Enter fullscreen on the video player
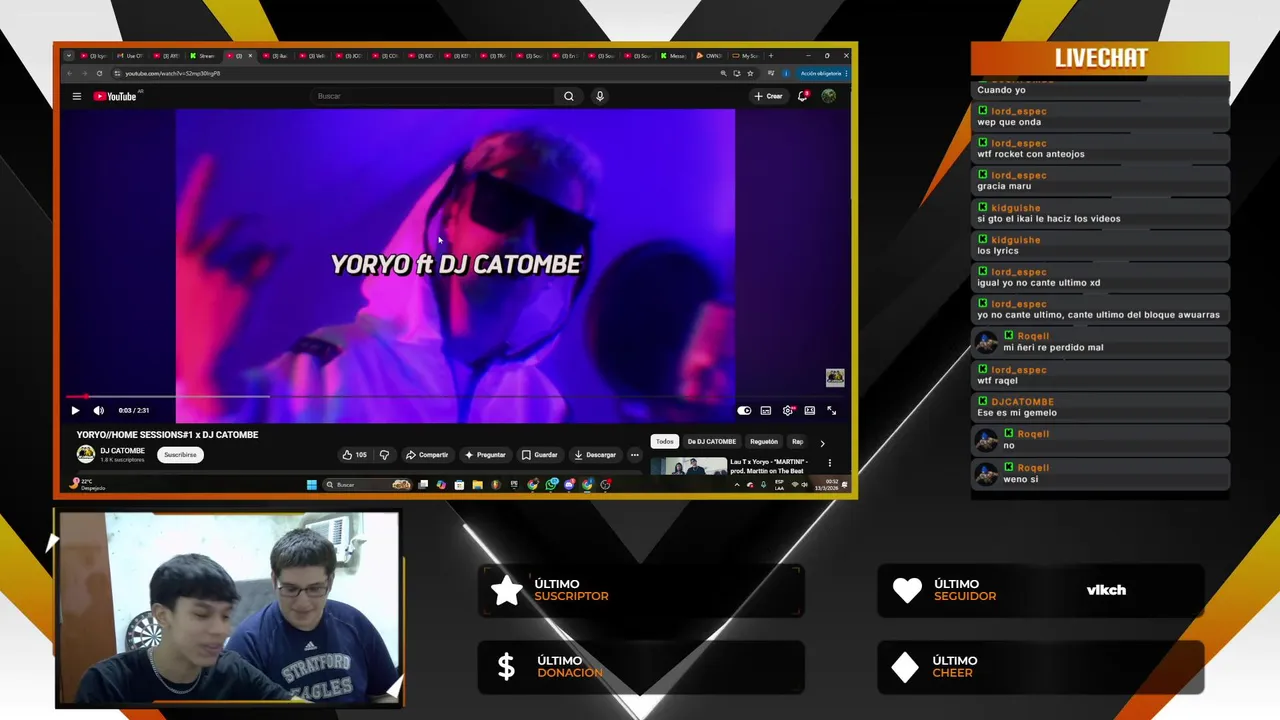 coord(831,410)
